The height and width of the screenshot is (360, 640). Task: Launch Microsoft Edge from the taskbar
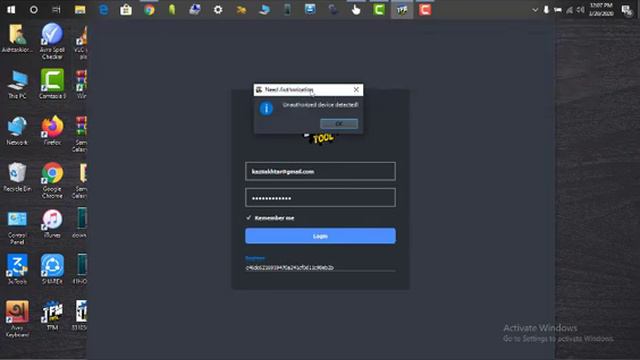click(104, 9)
